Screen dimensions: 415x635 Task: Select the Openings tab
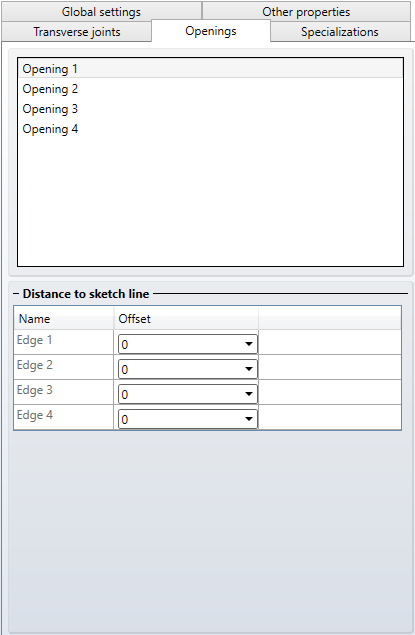[211, 31]
